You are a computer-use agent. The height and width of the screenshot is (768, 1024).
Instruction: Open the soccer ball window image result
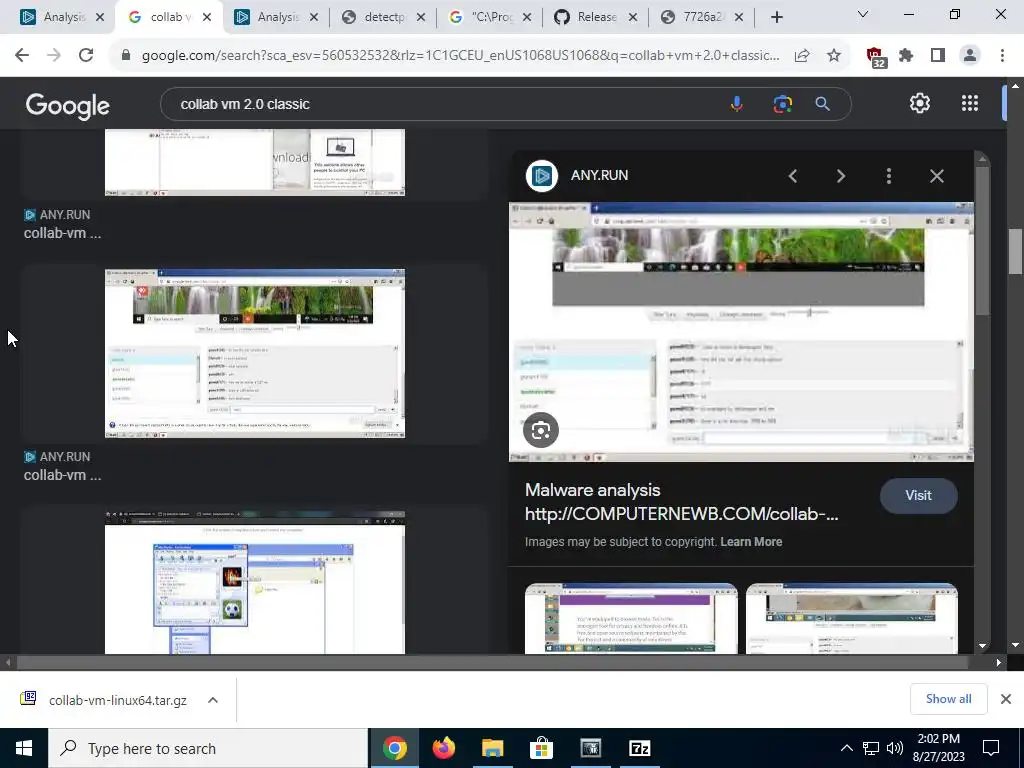255,583
